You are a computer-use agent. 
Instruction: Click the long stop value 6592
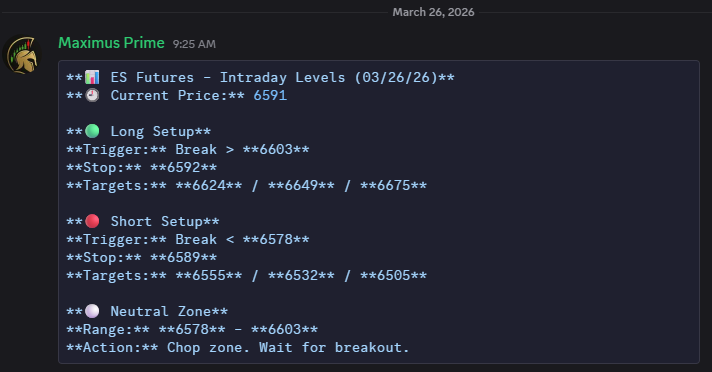tap(184, 168)
